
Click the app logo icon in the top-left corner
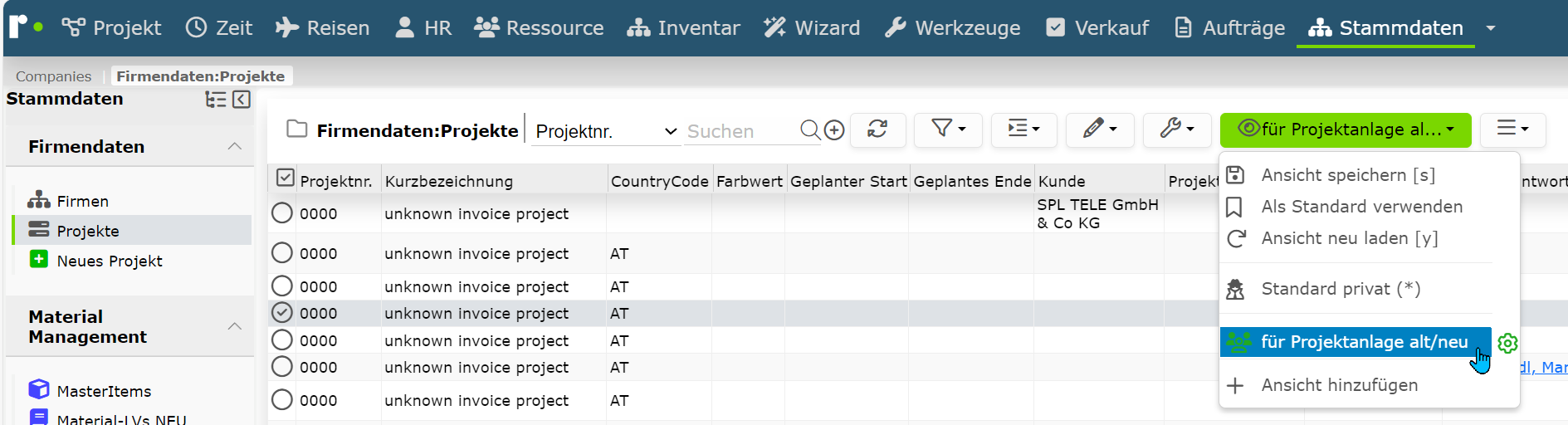26,26
